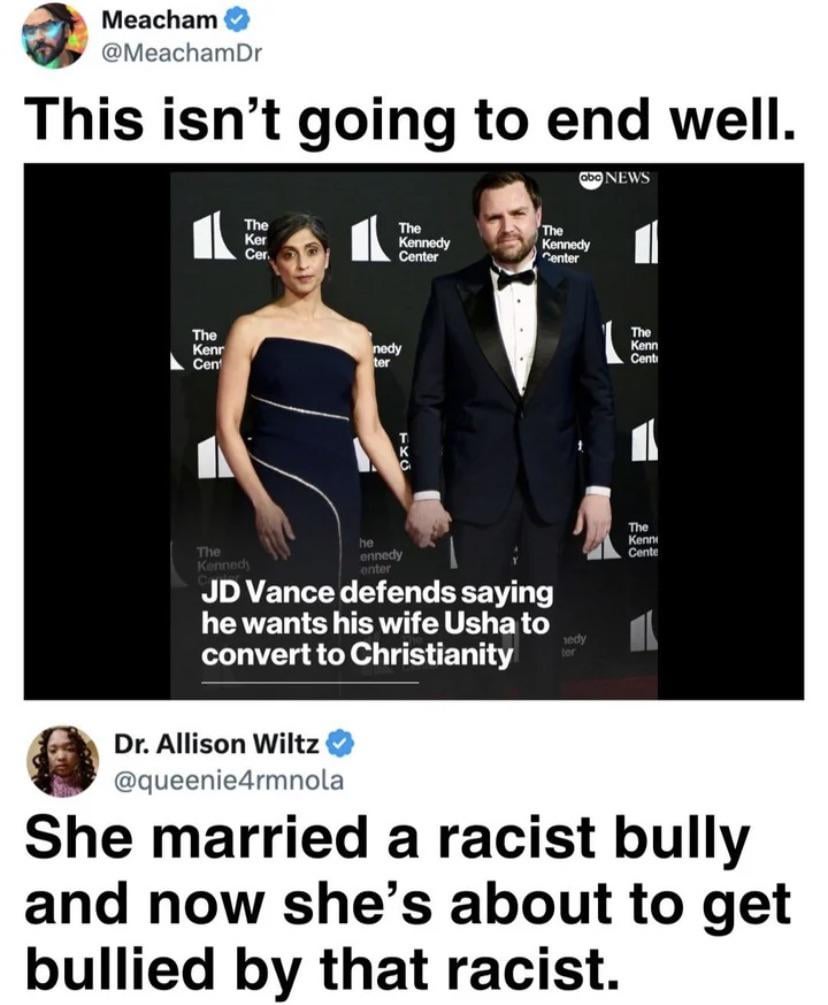The height and width of the screenshot is (1005, 828).
Task: Click the Kennedy Center logo at top center
Action: pos(401,240)
